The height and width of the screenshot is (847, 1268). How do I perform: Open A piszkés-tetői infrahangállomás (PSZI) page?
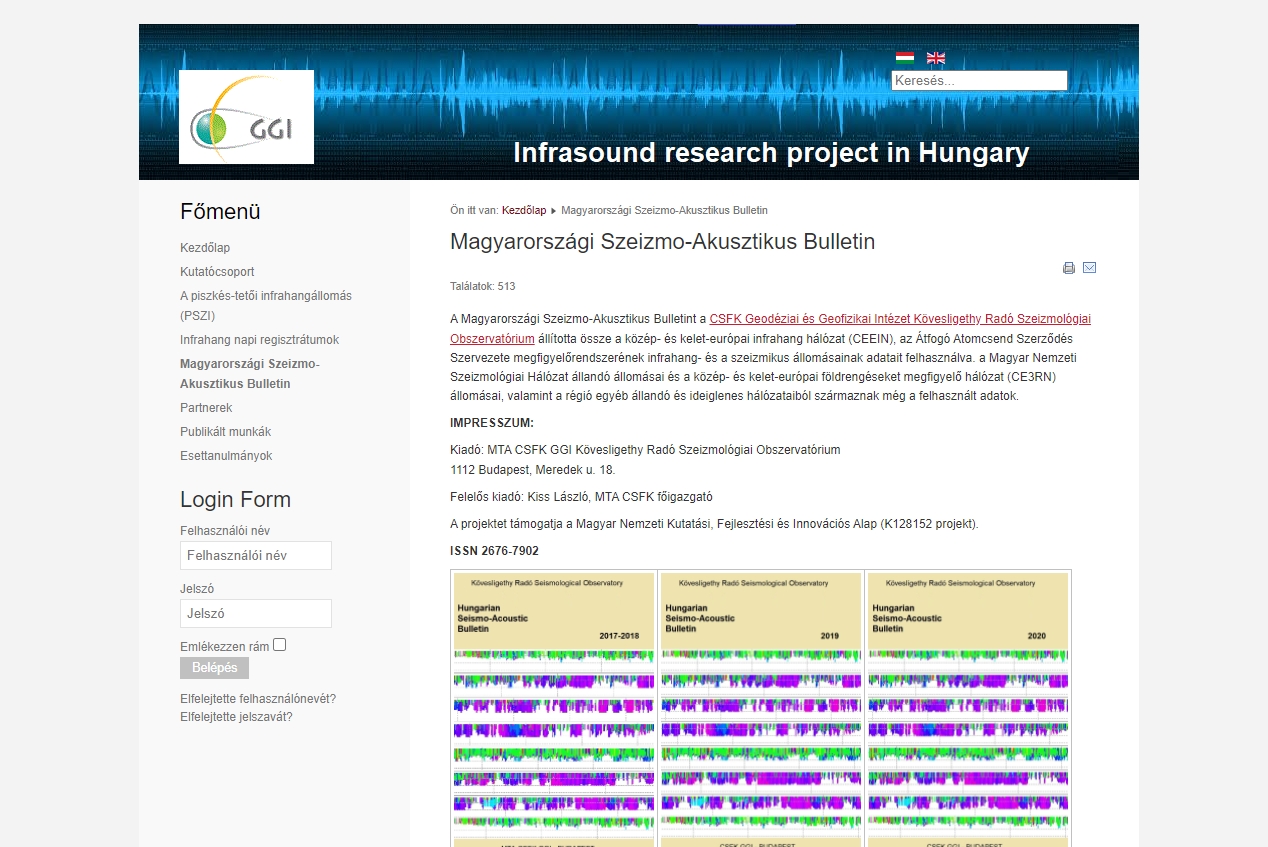[x=266, y=306]
